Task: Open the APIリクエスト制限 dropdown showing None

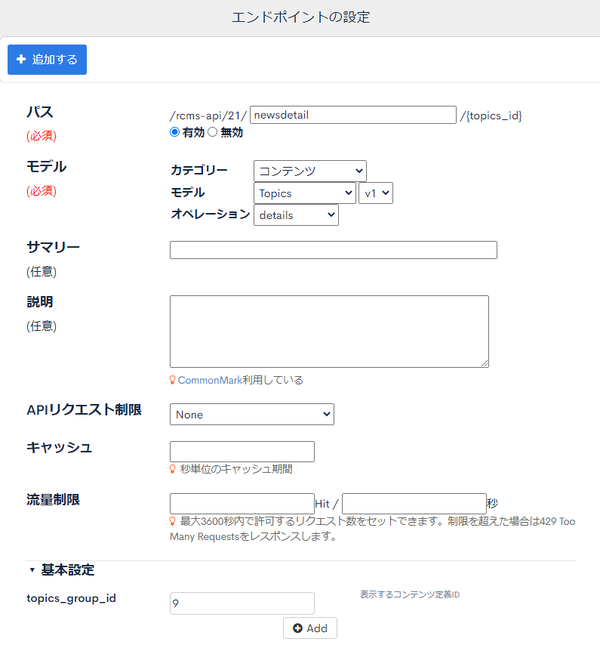Action: pos(252,414)
